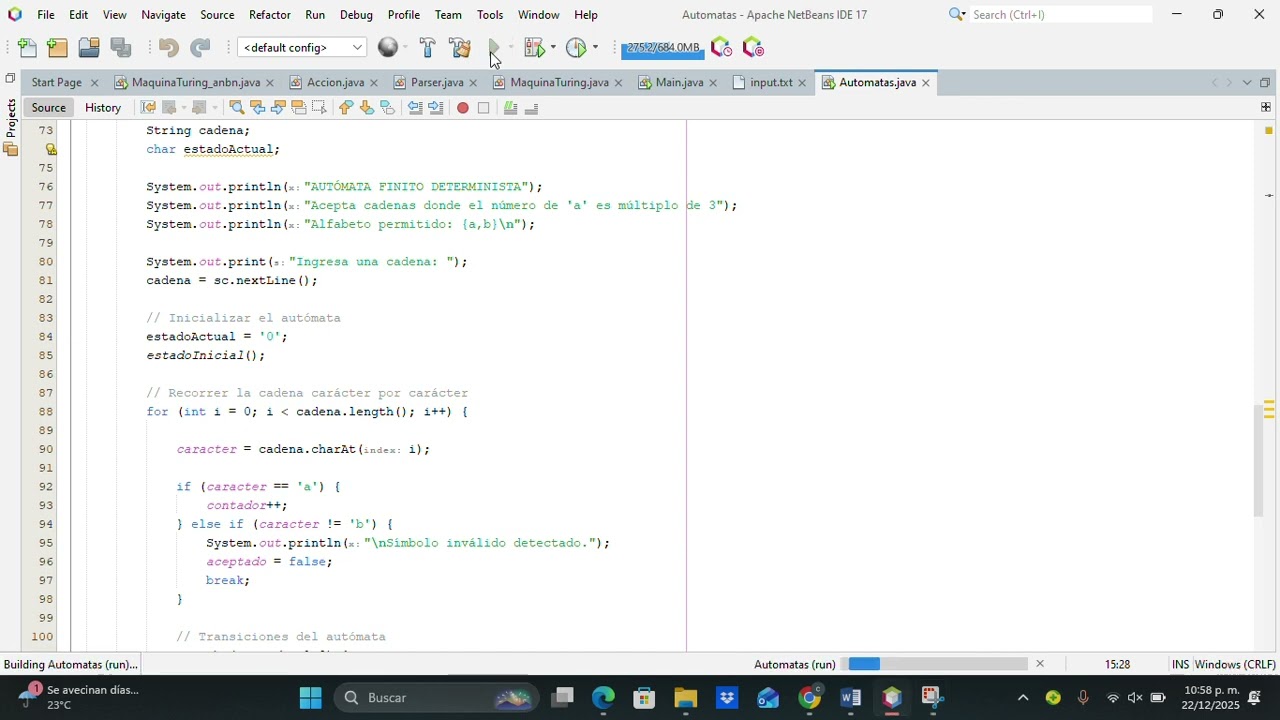Open the File menu
This screenshot has height=720, width=1280.
pos(46,14)
